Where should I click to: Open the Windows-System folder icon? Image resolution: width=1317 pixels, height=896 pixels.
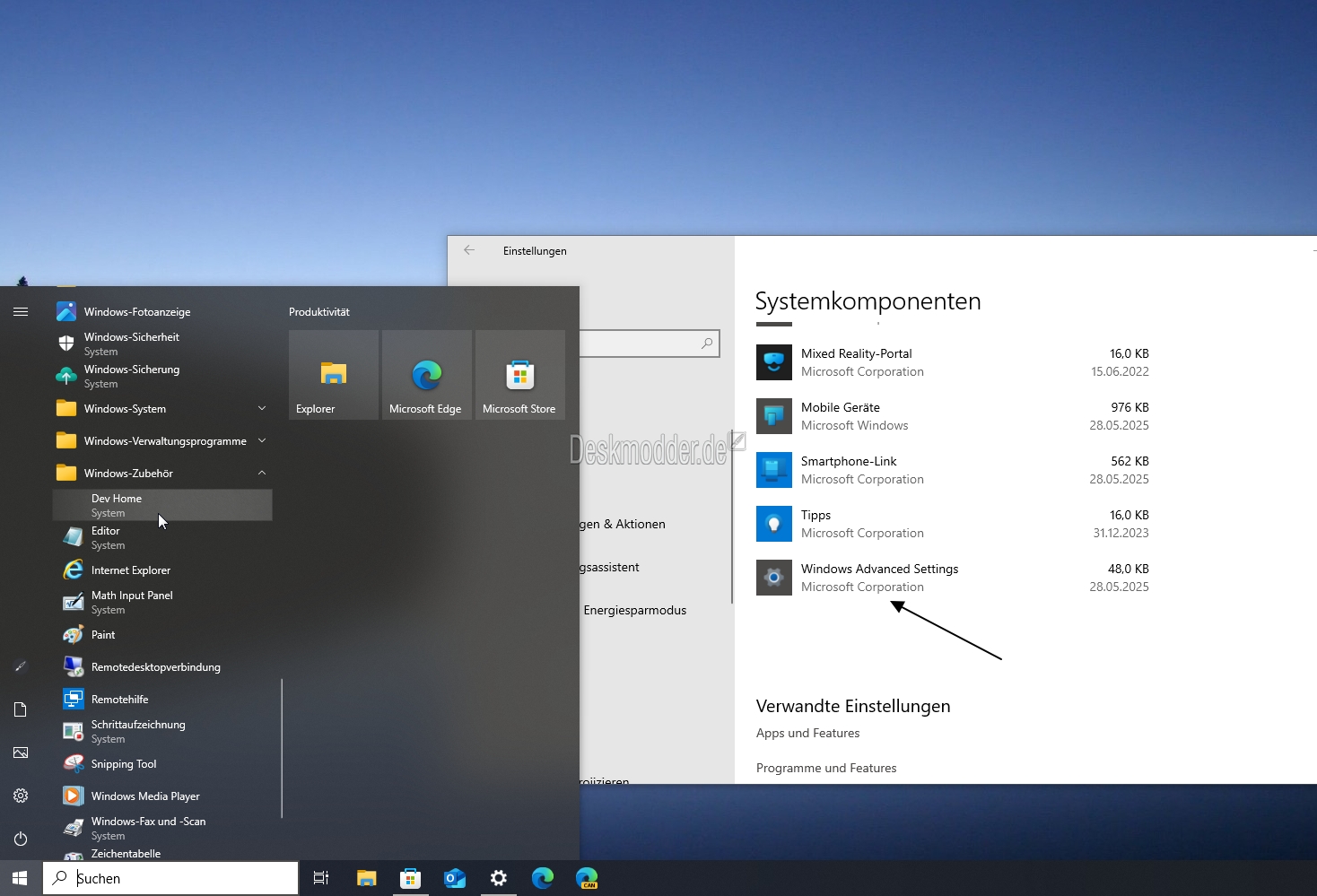point(66,408)
